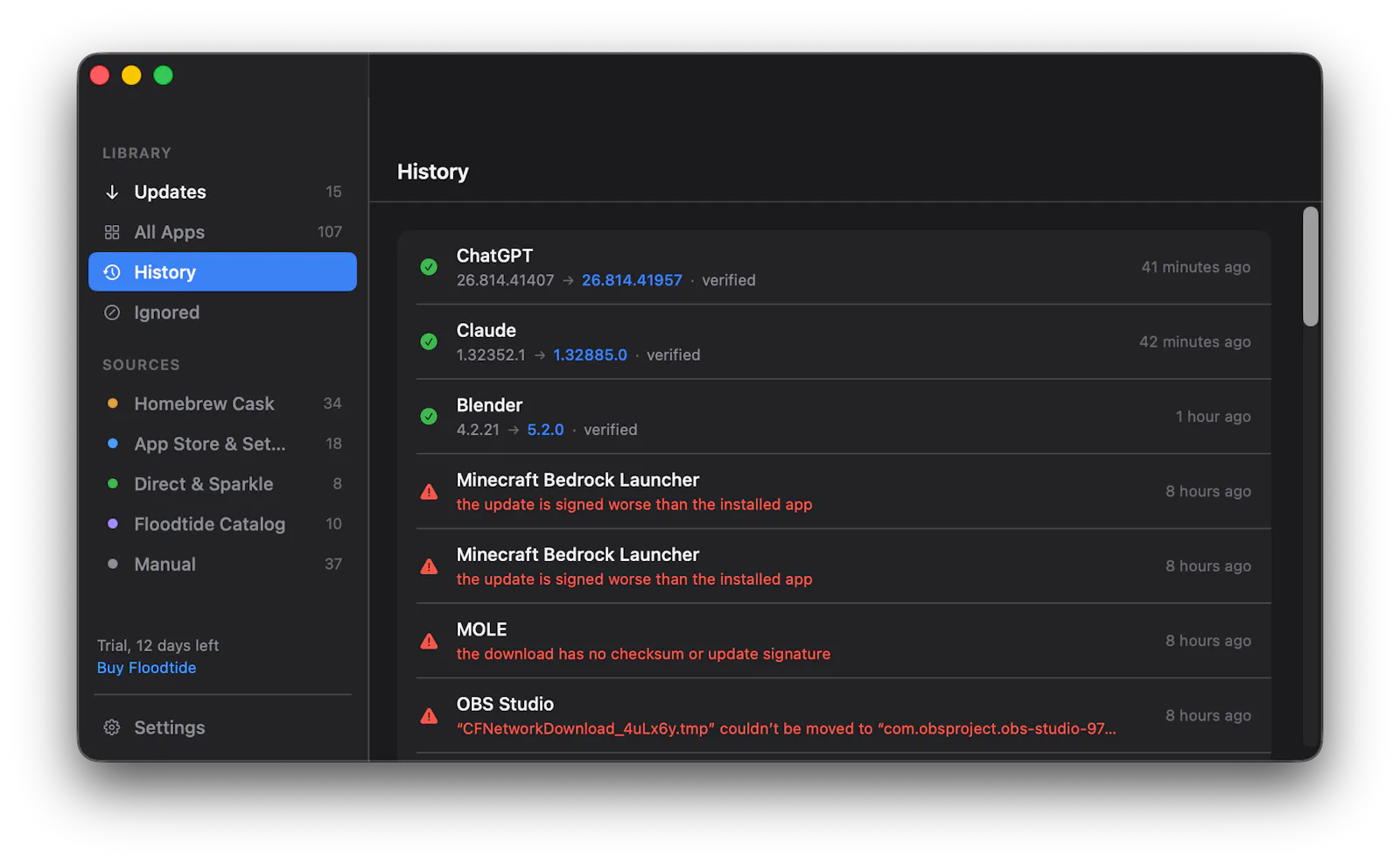This screenshot has width=1400, height=864.
Task: Click the green checkmark on the Claude row
Action: pos(429,341)
